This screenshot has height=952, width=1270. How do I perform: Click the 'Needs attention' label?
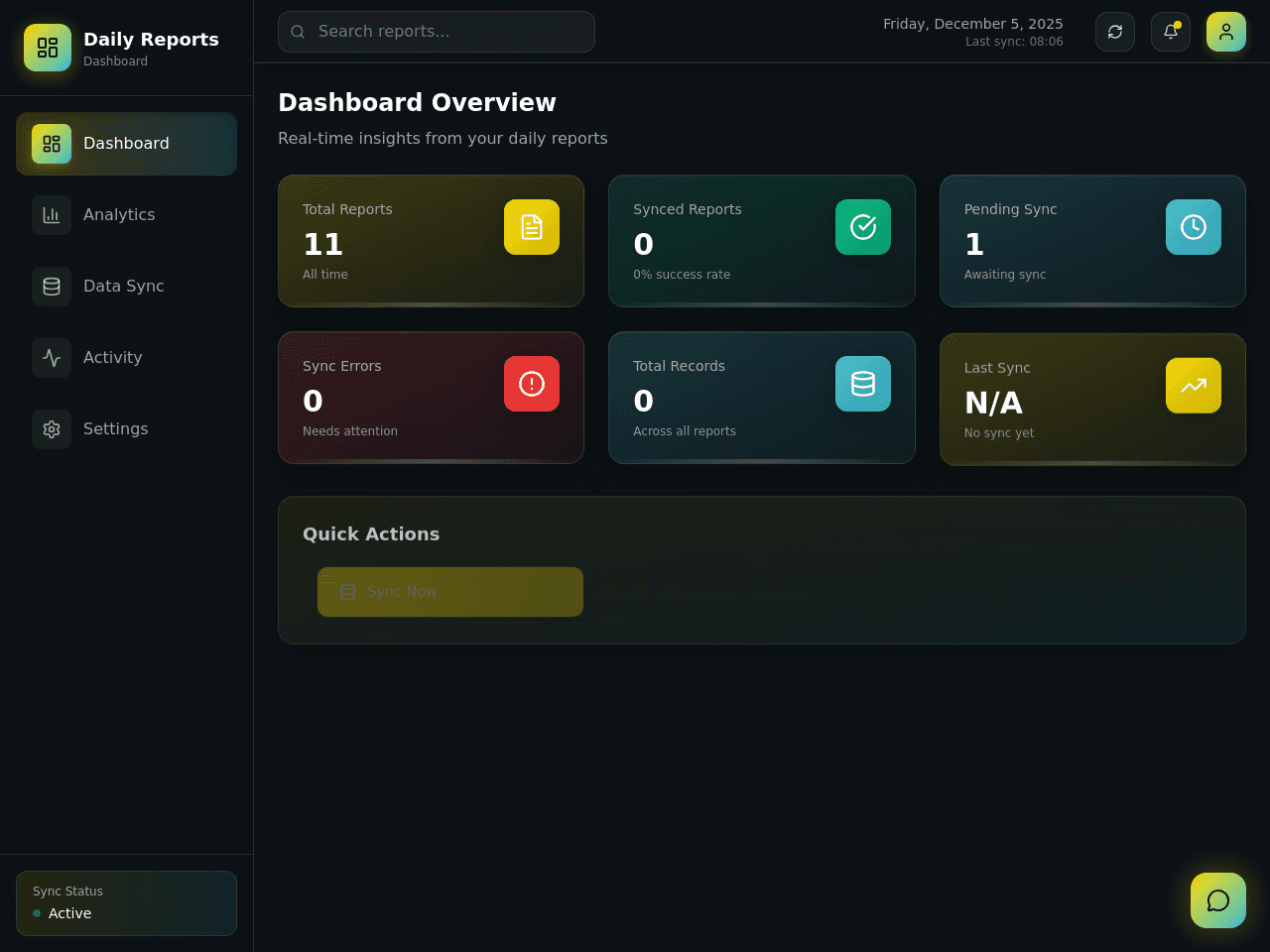tap(350, 431)
